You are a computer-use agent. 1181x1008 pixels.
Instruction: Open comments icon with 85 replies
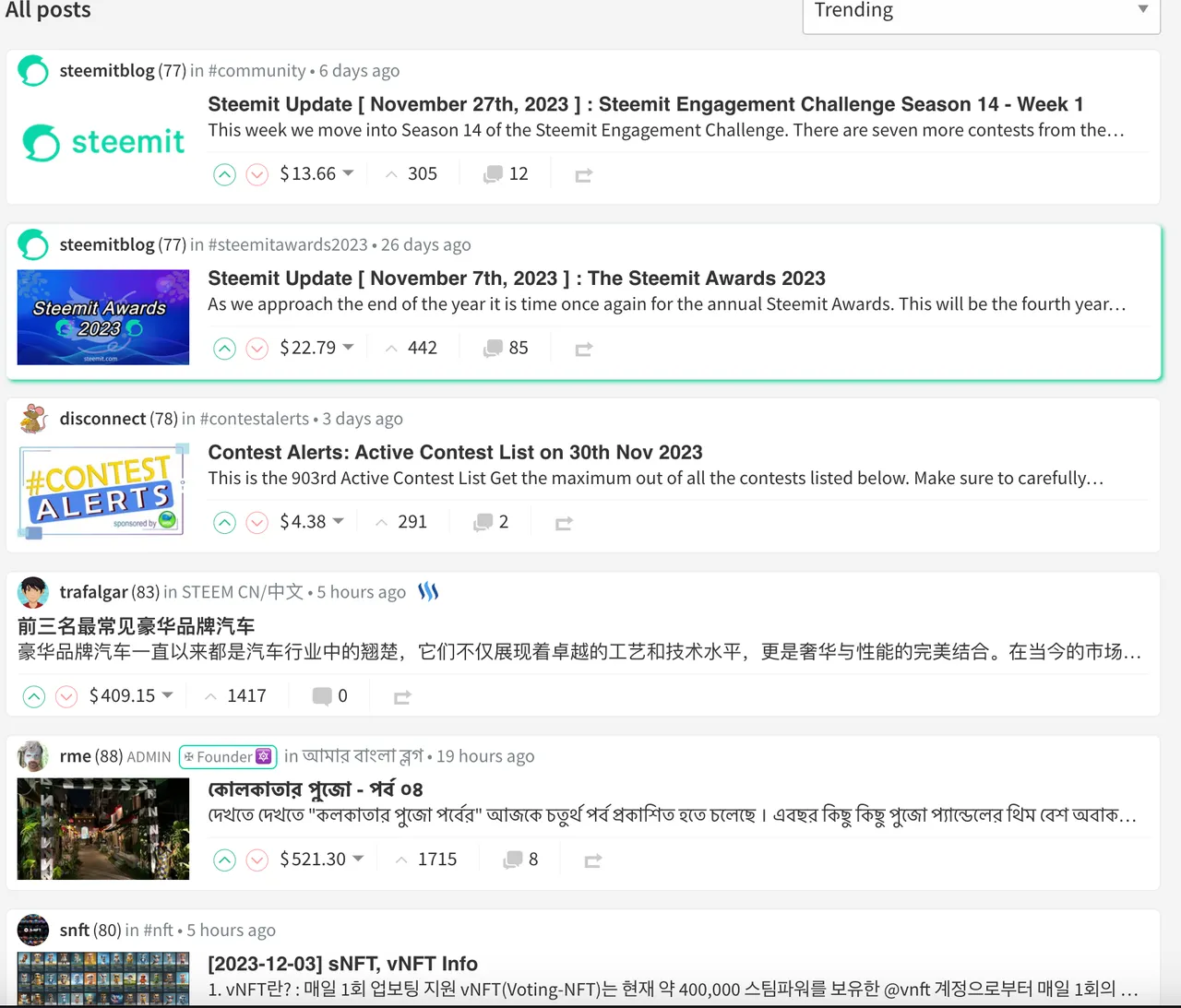coord(494,349)
